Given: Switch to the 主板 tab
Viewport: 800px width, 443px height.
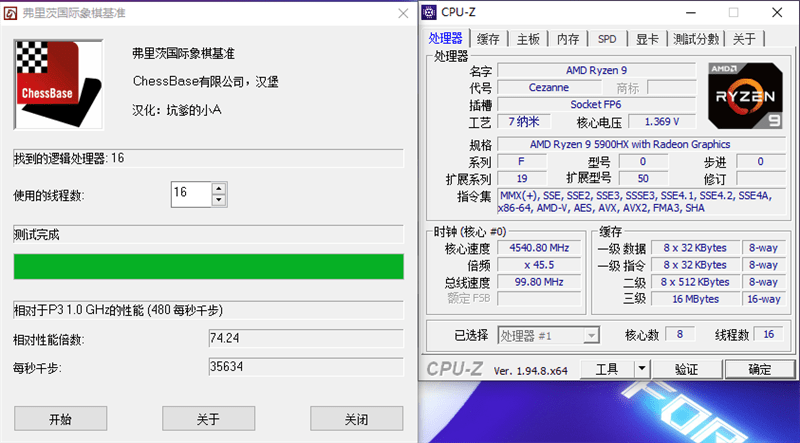Looking at the screenshot, I should [x=528, y=39].
